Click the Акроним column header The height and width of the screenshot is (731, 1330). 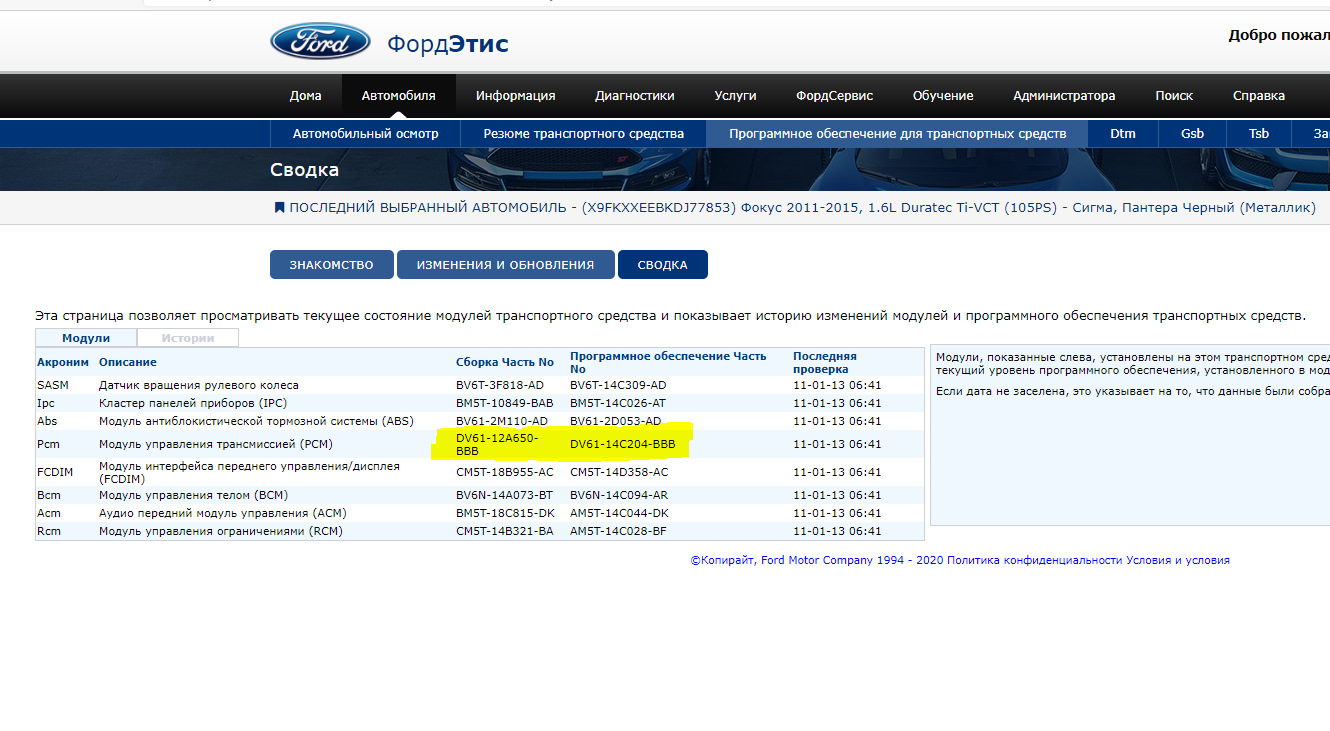tap(62, 362)
